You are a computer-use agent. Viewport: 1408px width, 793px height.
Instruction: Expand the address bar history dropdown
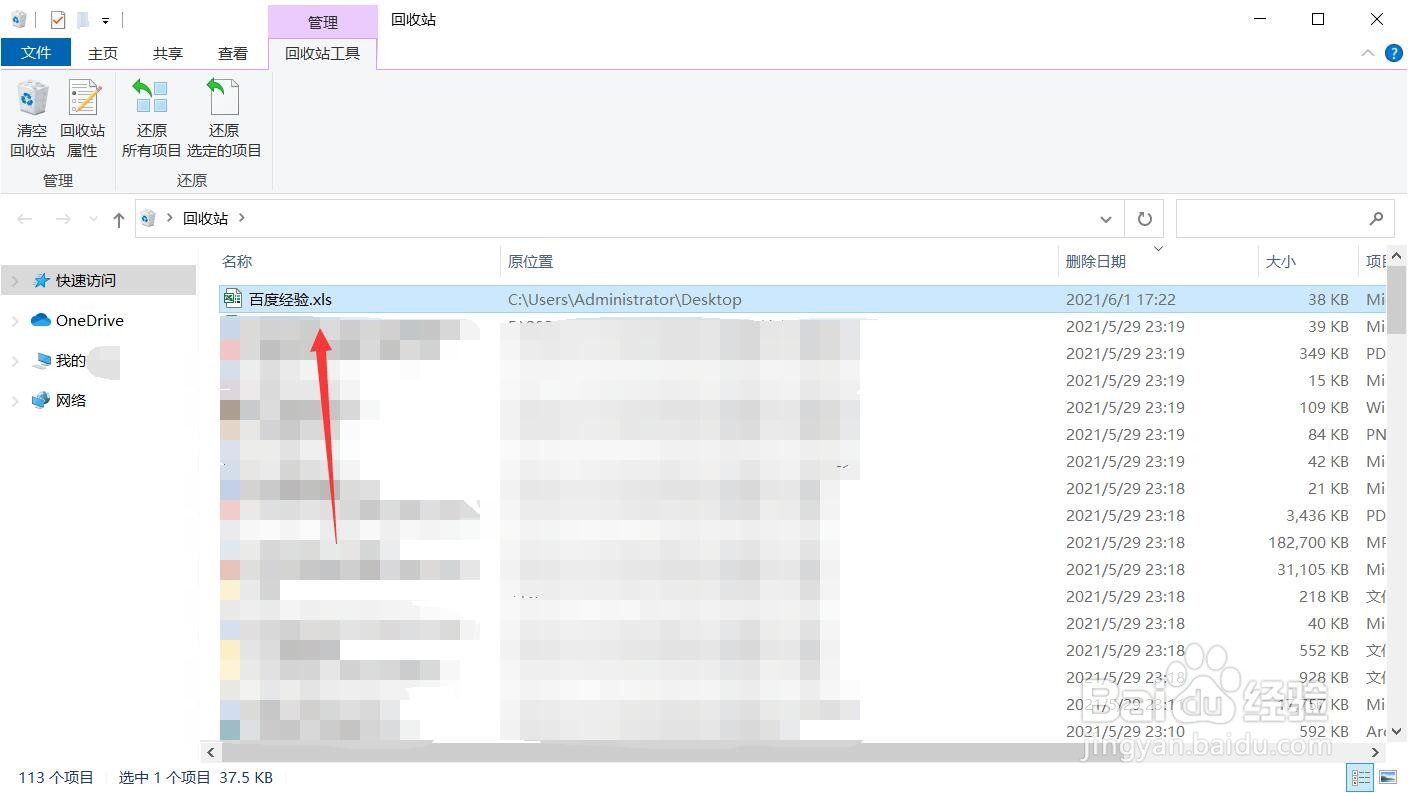(1106, 219)
